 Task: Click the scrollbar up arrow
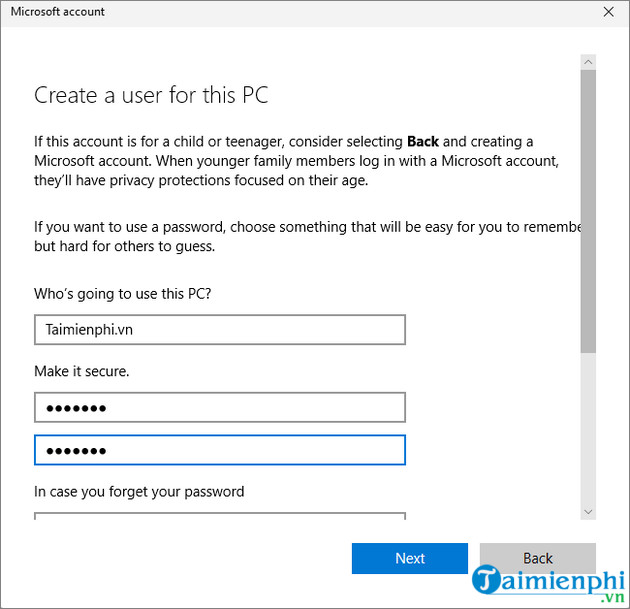(588, 62)
